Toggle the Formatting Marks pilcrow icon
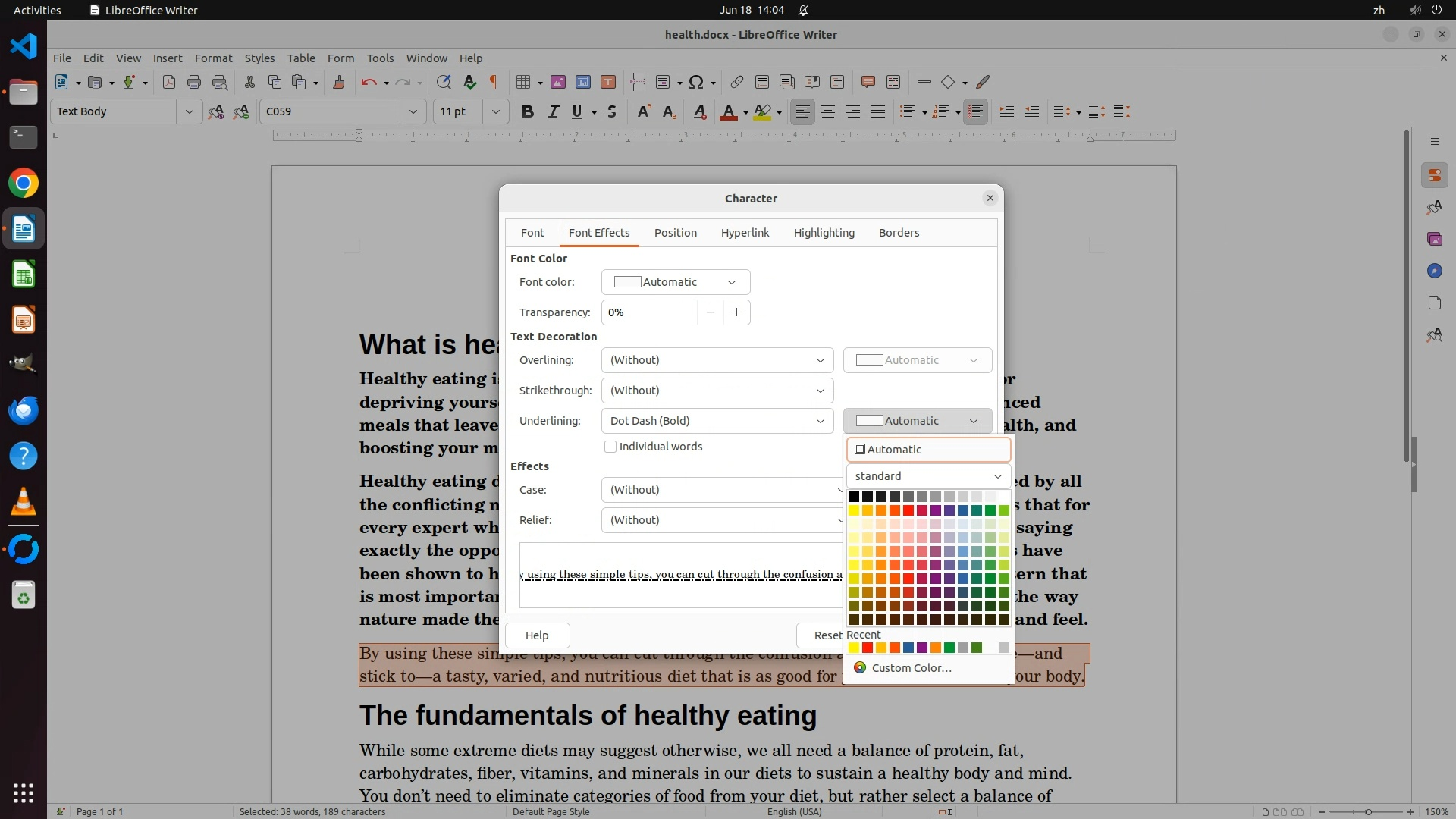Image resolution: width=1456 pixels, height=819 pixels. coord(494,83)
